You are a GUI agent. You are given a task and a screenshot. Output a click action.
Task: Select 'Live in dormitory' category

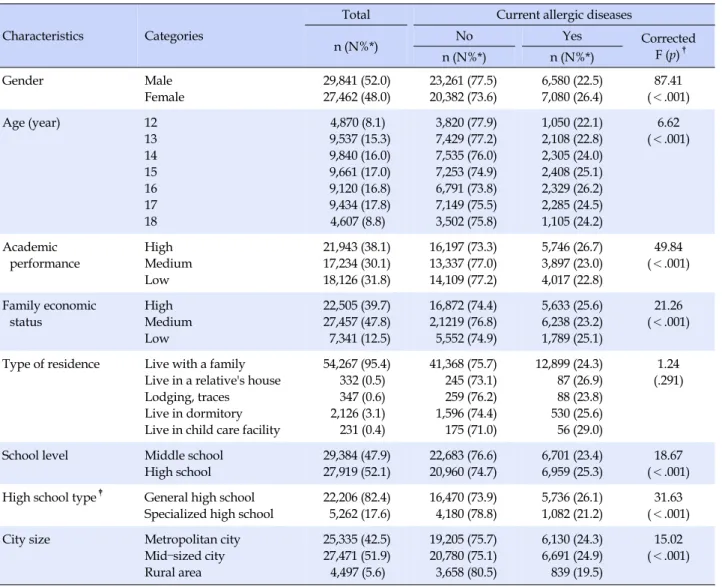pos(193,413)
